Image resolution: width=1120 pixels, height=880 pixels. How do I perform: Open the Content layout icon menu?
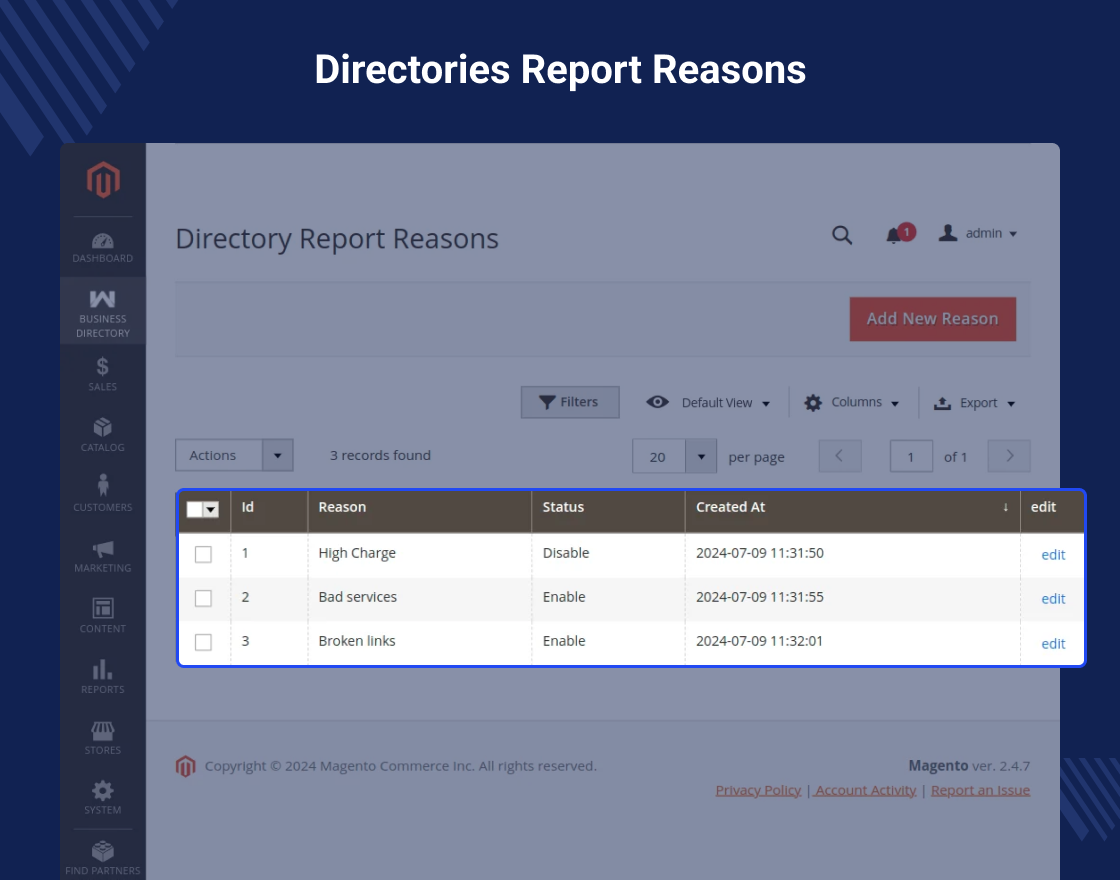point(103,616)
